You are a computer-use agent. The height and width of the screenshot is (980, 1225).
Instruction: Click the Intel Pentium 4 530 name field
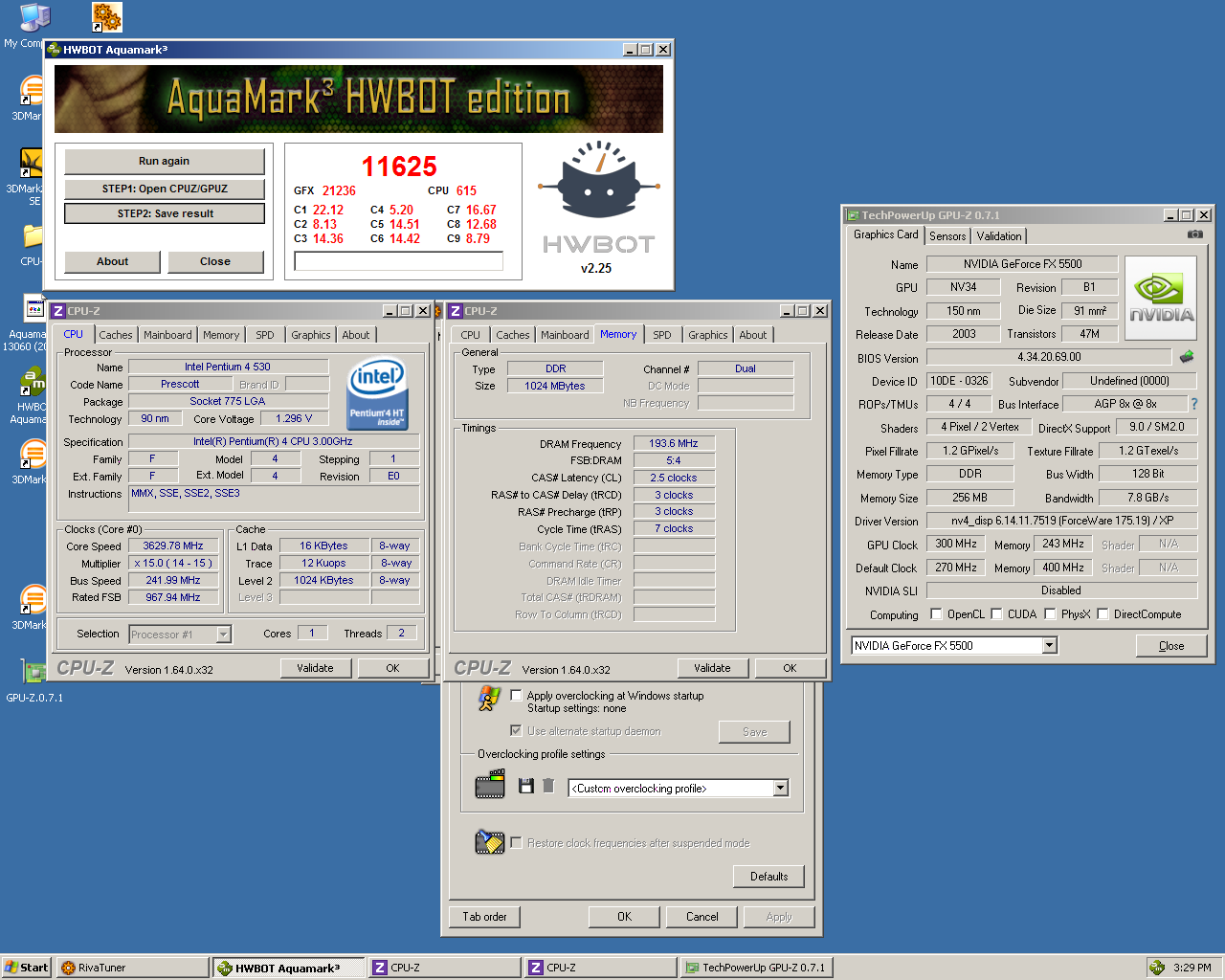[228, 367]
